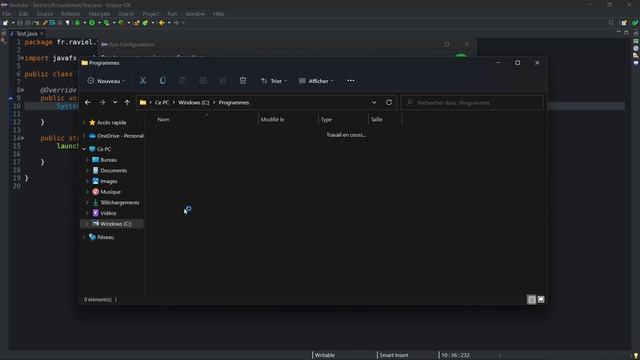
Task: Click Eclipse New file toolbar icon
Action: (x=5, y=23)
